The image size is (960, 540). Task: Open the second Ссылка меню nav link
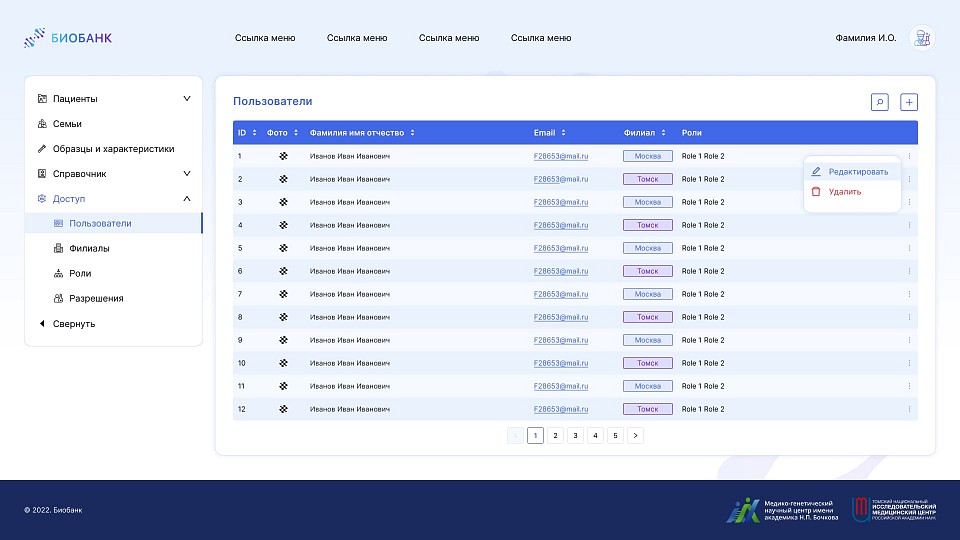pyautogui.click(x=357, y=38)
